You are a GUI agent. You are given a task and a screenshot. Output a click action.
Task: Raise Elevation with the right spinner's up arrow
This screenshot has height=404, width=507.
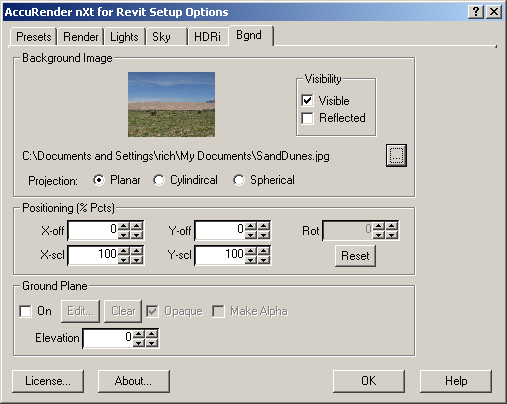[152, 334]
